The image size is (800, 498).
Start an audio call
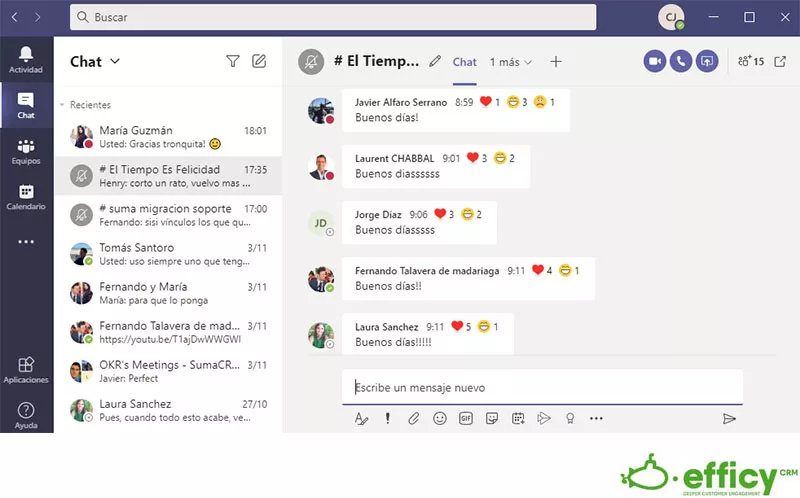[x=681, y=61]
